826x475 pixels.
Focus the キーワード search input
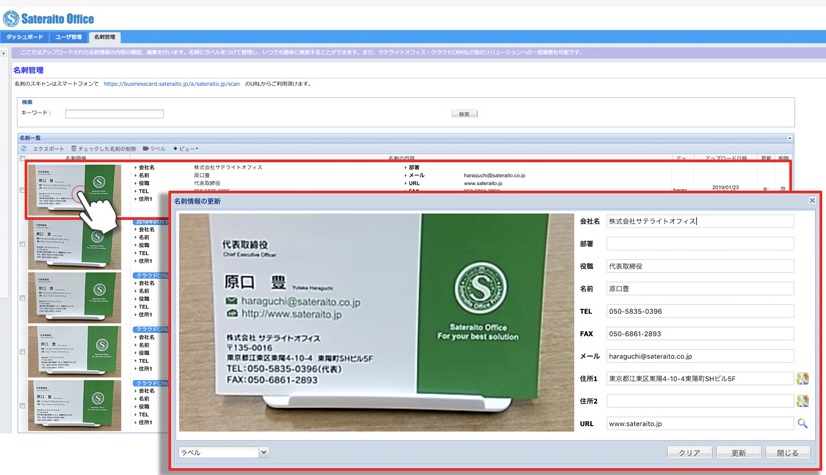click(x=114, y=114)
